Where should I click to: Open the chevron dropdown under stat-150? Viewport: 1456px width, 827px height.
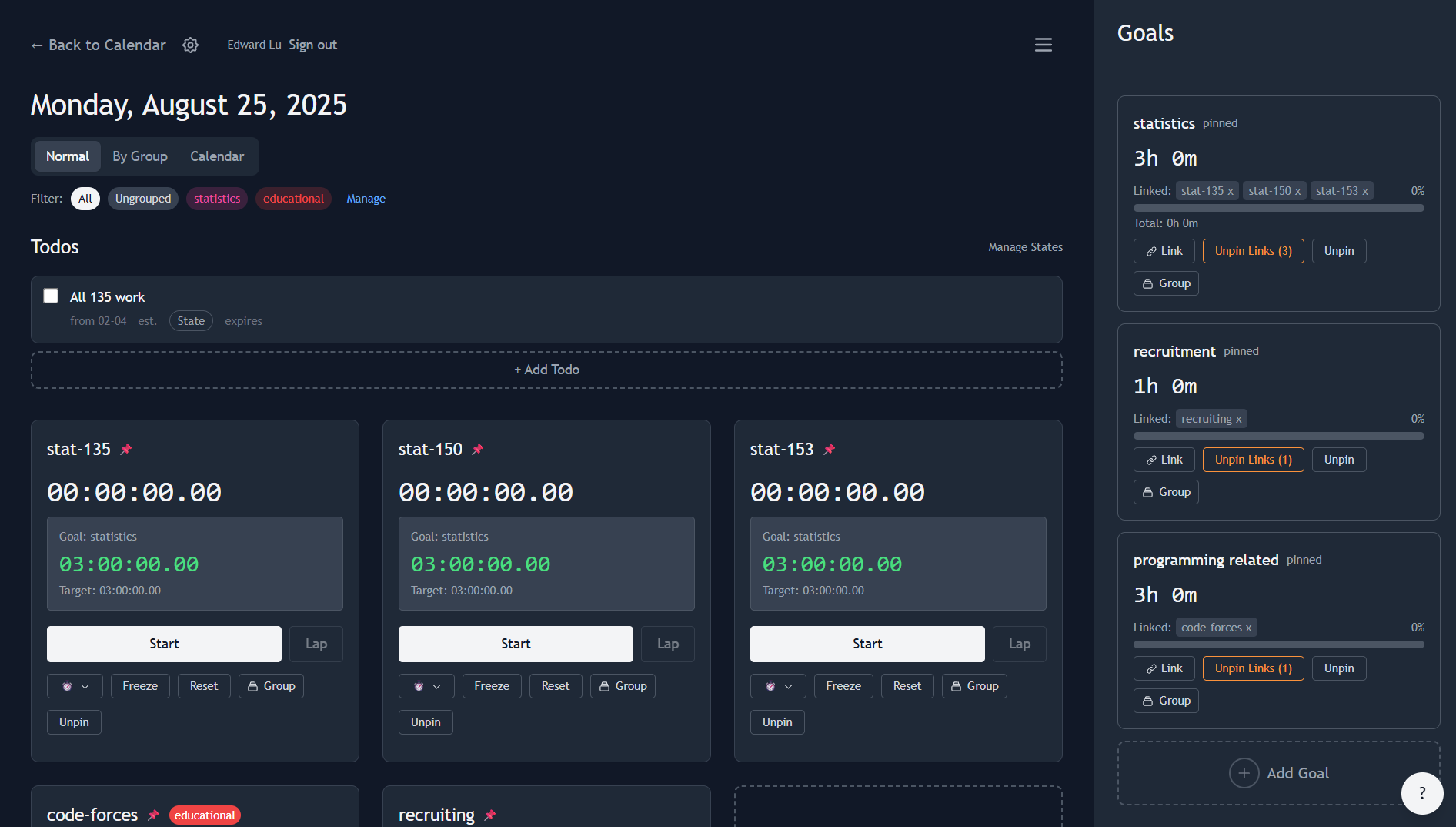438,685
